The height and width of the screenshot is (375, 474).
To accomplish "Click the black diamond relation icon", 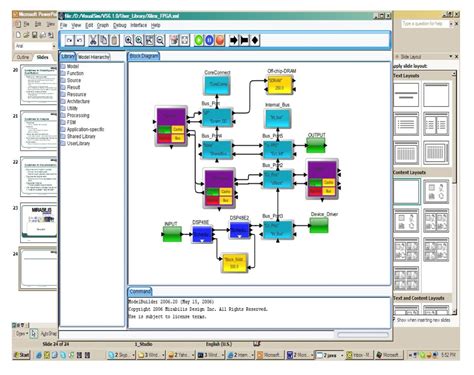I will tap(255, 40).
